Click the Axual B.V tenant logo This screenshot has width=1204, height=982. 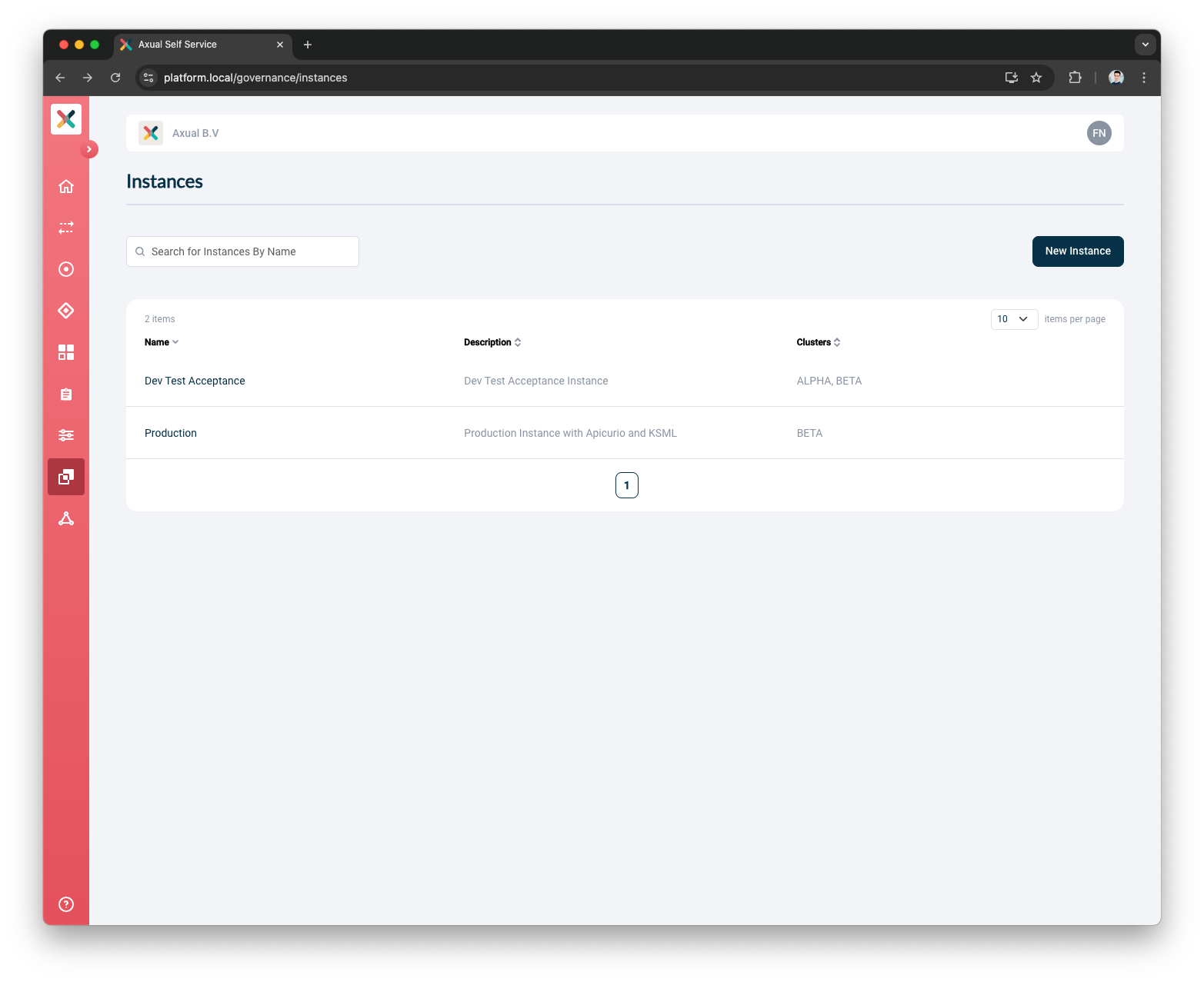(x=151, y=133)
